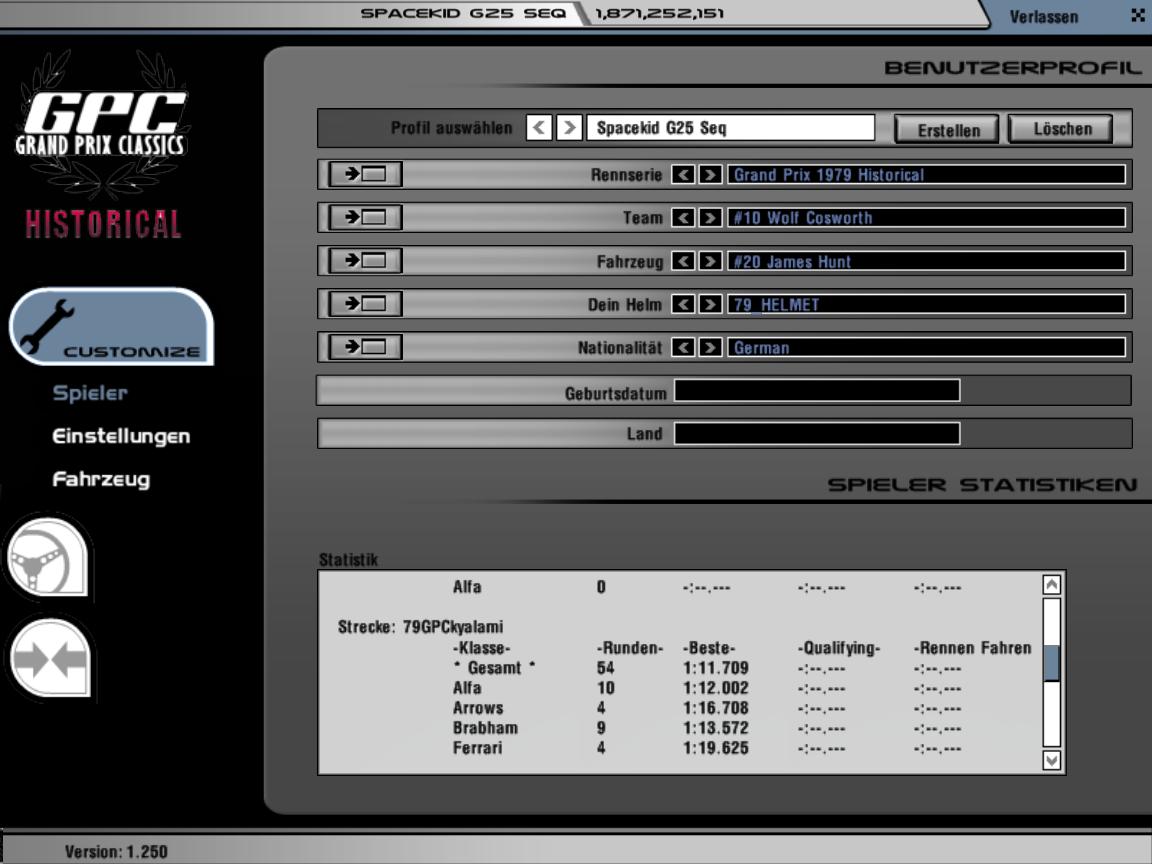The height and width of the screenshot is (864, 1152).
Task: Choose next Fahrzeug driver
Action: [710, 262]
